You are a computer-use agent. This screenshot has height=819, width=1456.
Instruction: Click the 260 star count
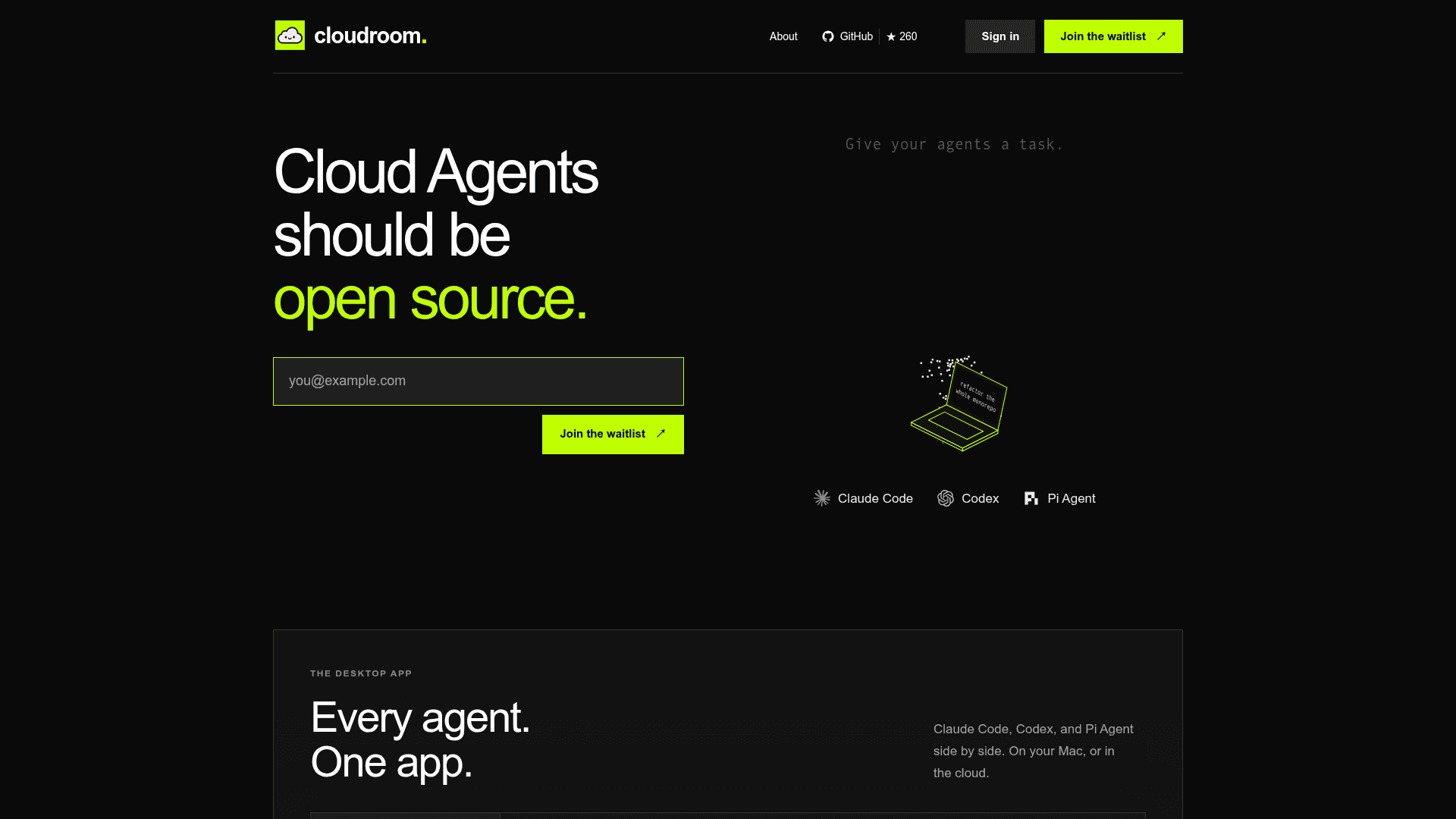[908, 36]
